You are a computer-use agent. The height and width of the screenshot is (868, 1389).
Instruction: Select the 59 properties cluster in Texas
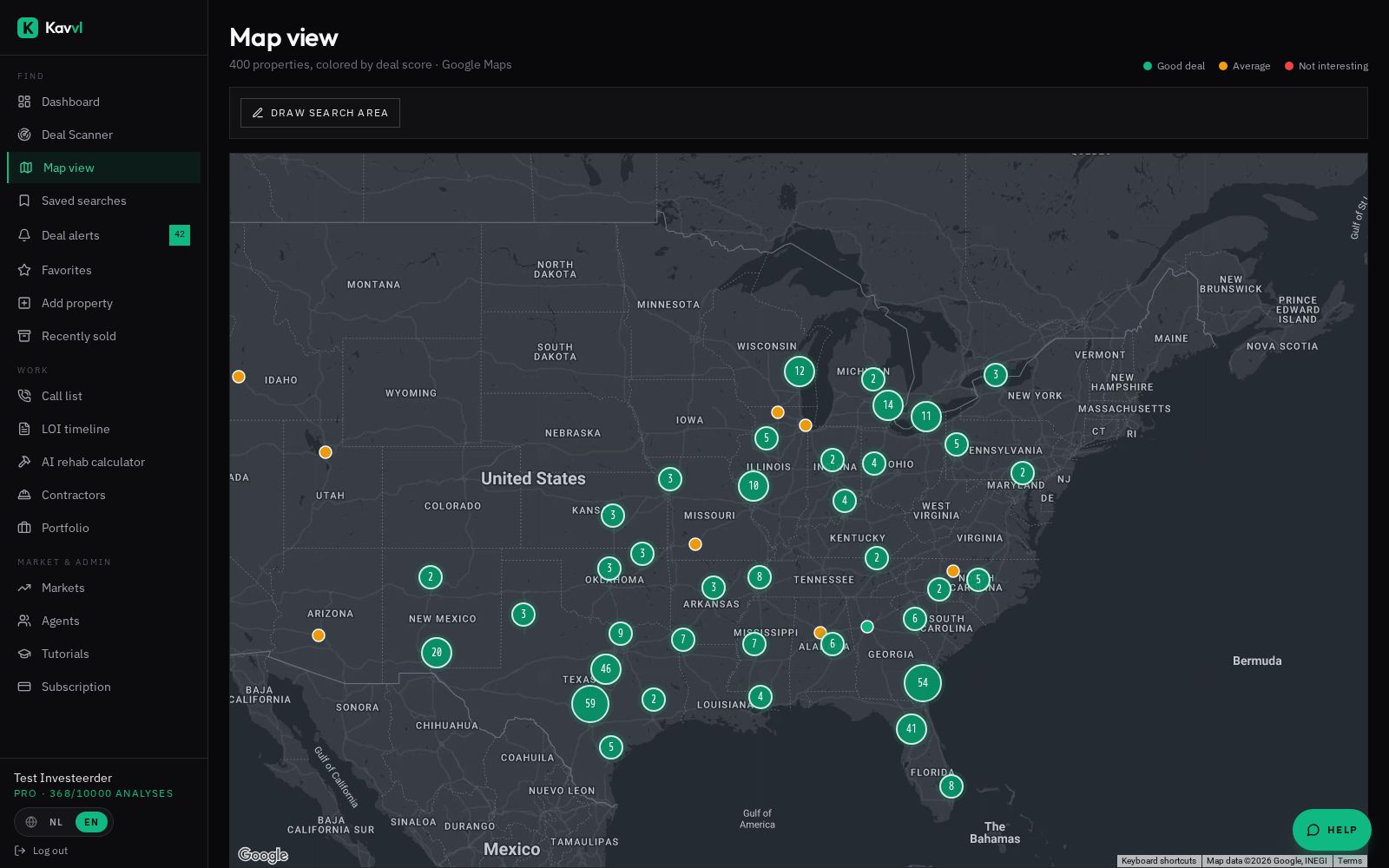pyautogui.click(x=590, y=703)
